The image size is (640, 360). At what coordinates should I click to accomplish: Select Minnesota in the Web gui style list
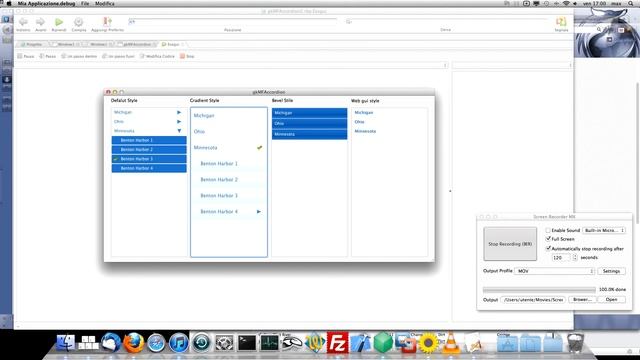pyautogui.click(x=389, y=131)
